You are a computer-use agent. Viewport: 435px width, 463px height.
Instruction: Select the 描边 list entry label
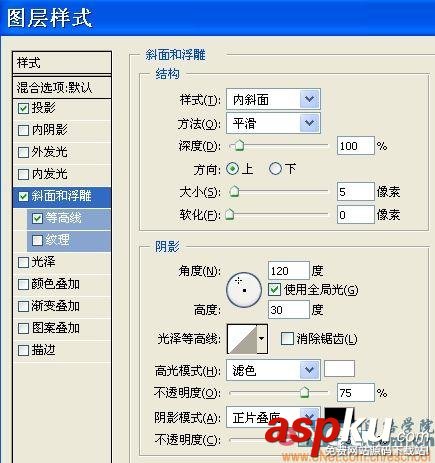click(x=43, y=350)
